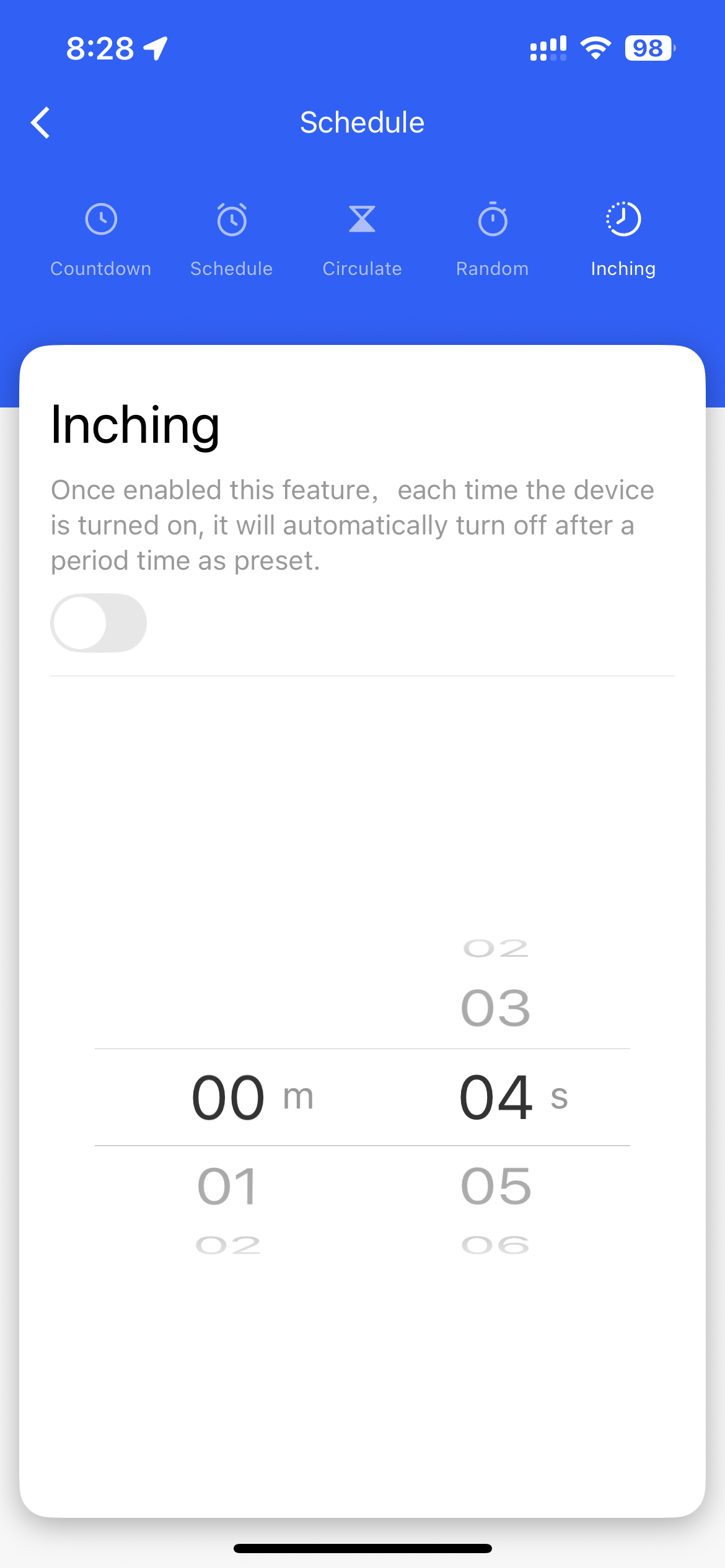
Task: Switch to the Circulate tab label
Action: [x=362, y=269]
